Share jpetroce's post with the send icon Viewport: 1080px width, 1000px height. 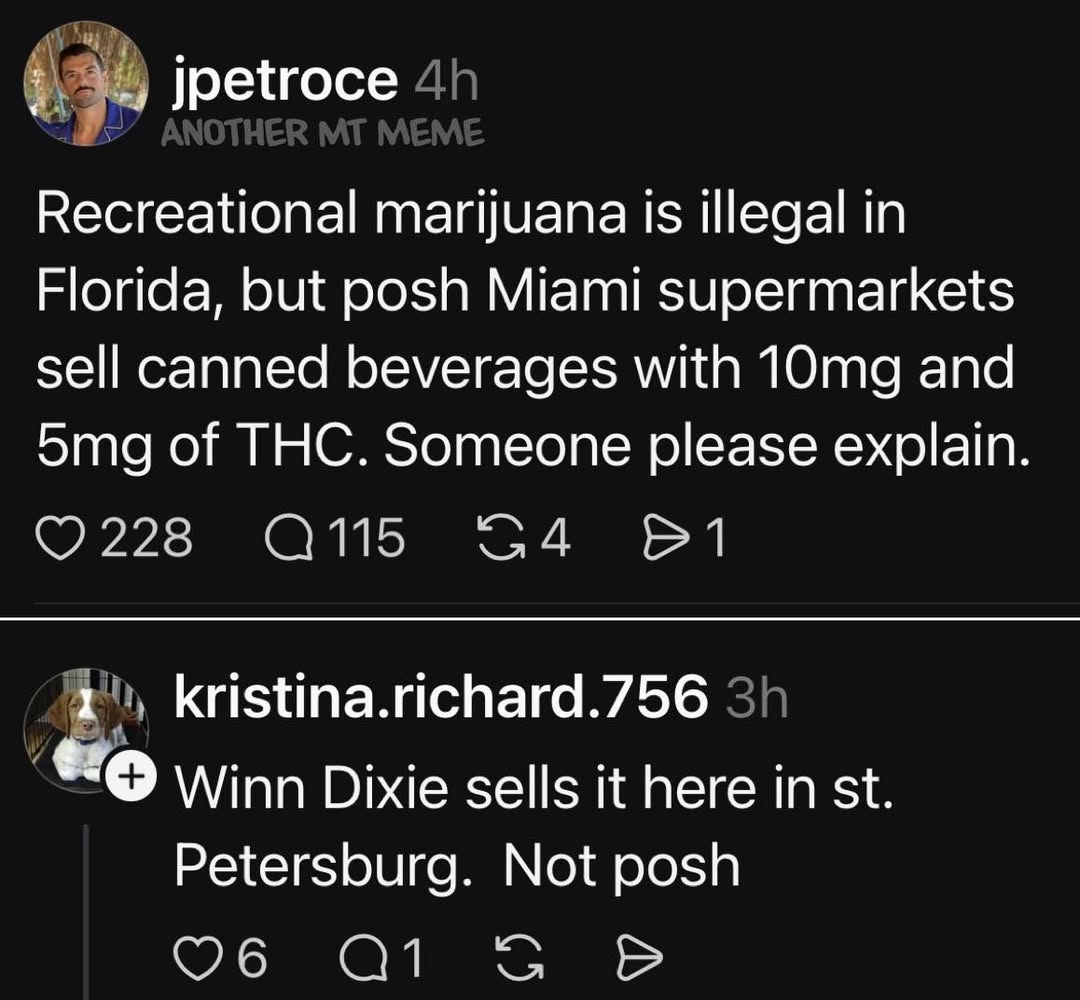tap(661, 541)
